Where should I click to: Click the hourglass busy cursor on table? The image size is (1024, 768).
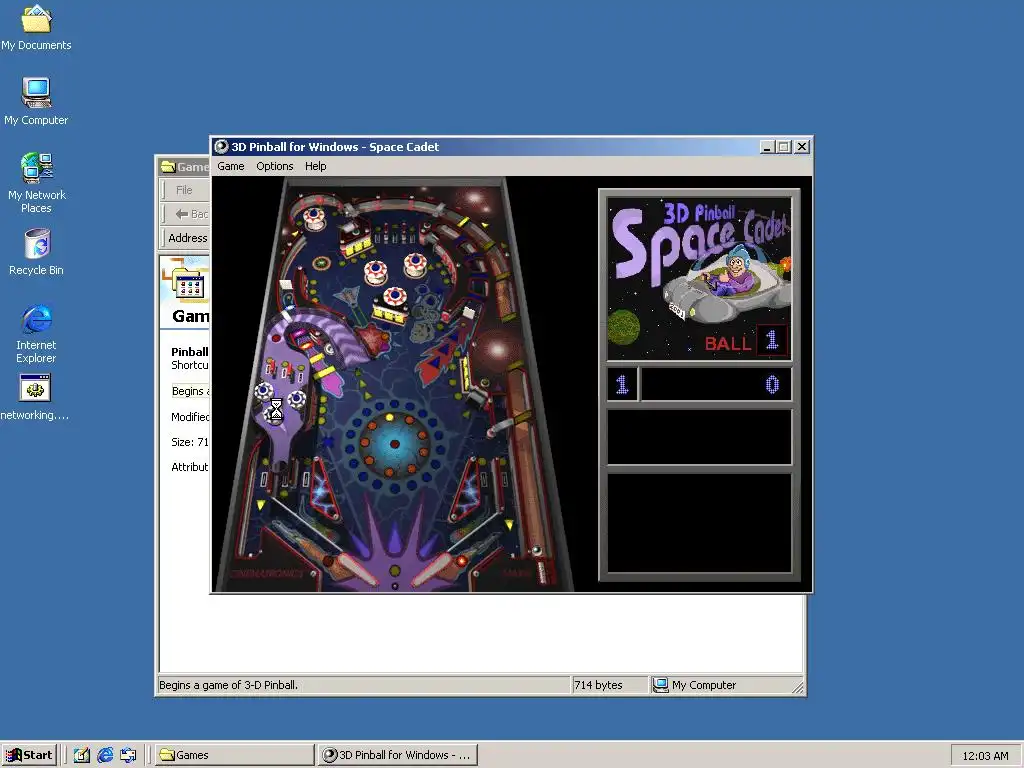[x=276, y=409]
